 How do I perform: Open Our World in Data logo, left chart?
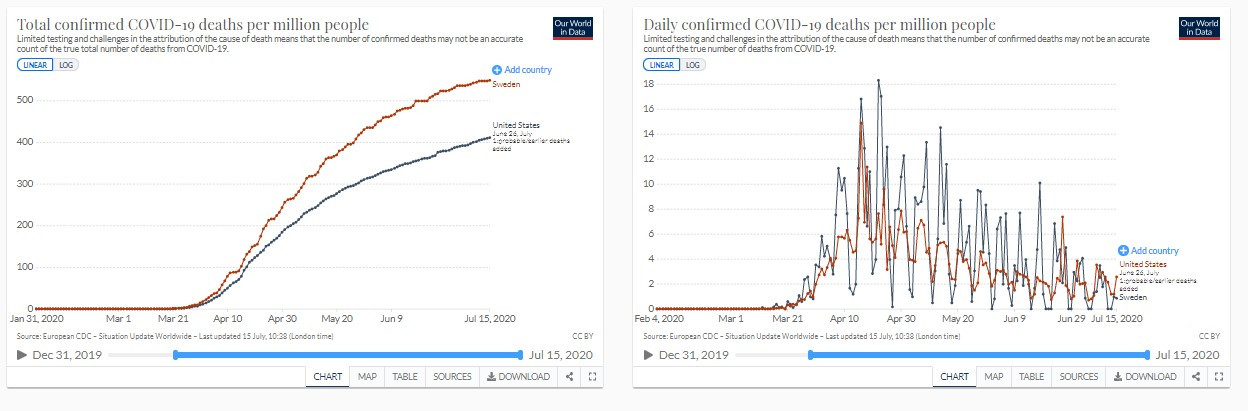coord(572,28)
